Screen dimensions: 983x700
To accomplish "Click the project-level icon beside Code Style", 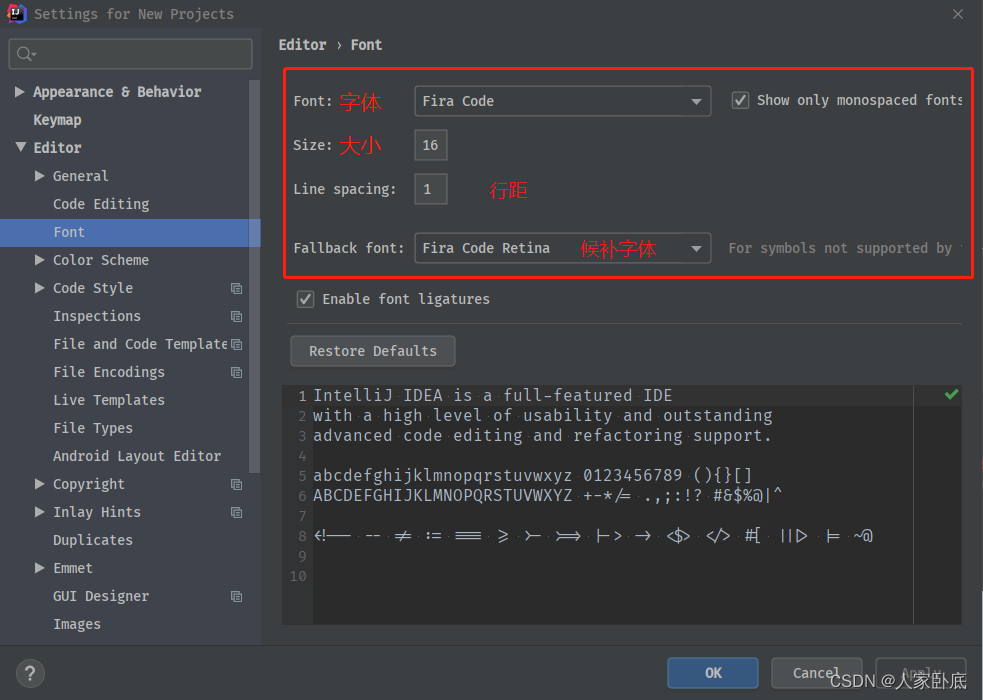I will (x=236, y=288).
